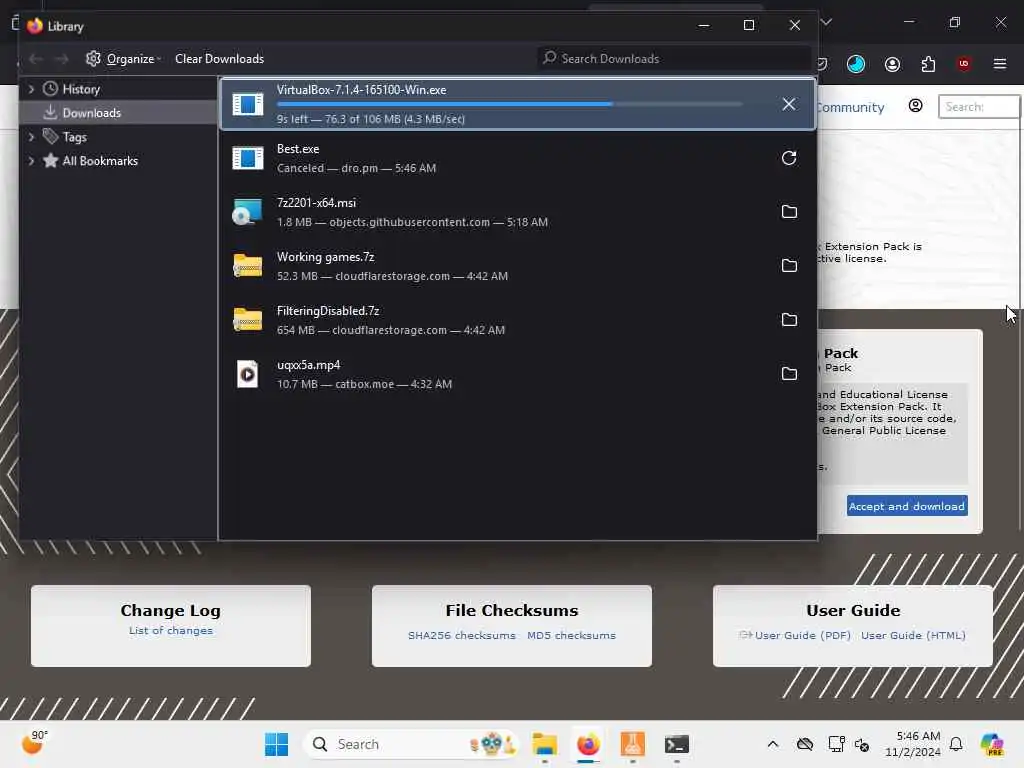Open the Firefox hamburger menu

[x=1000, y=64]
